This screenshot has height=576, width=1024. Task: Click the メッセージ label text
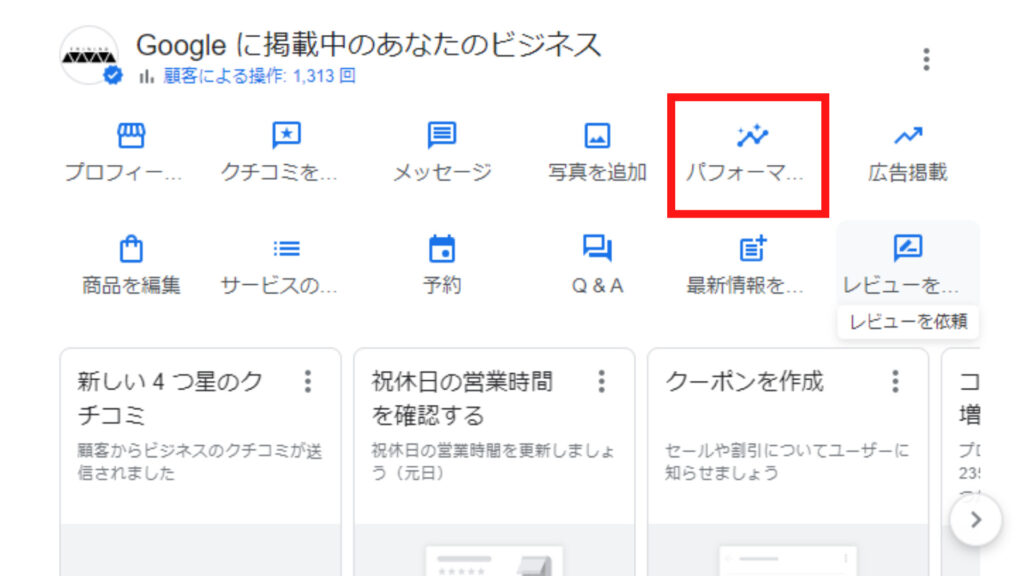click(x=442, y=172)
